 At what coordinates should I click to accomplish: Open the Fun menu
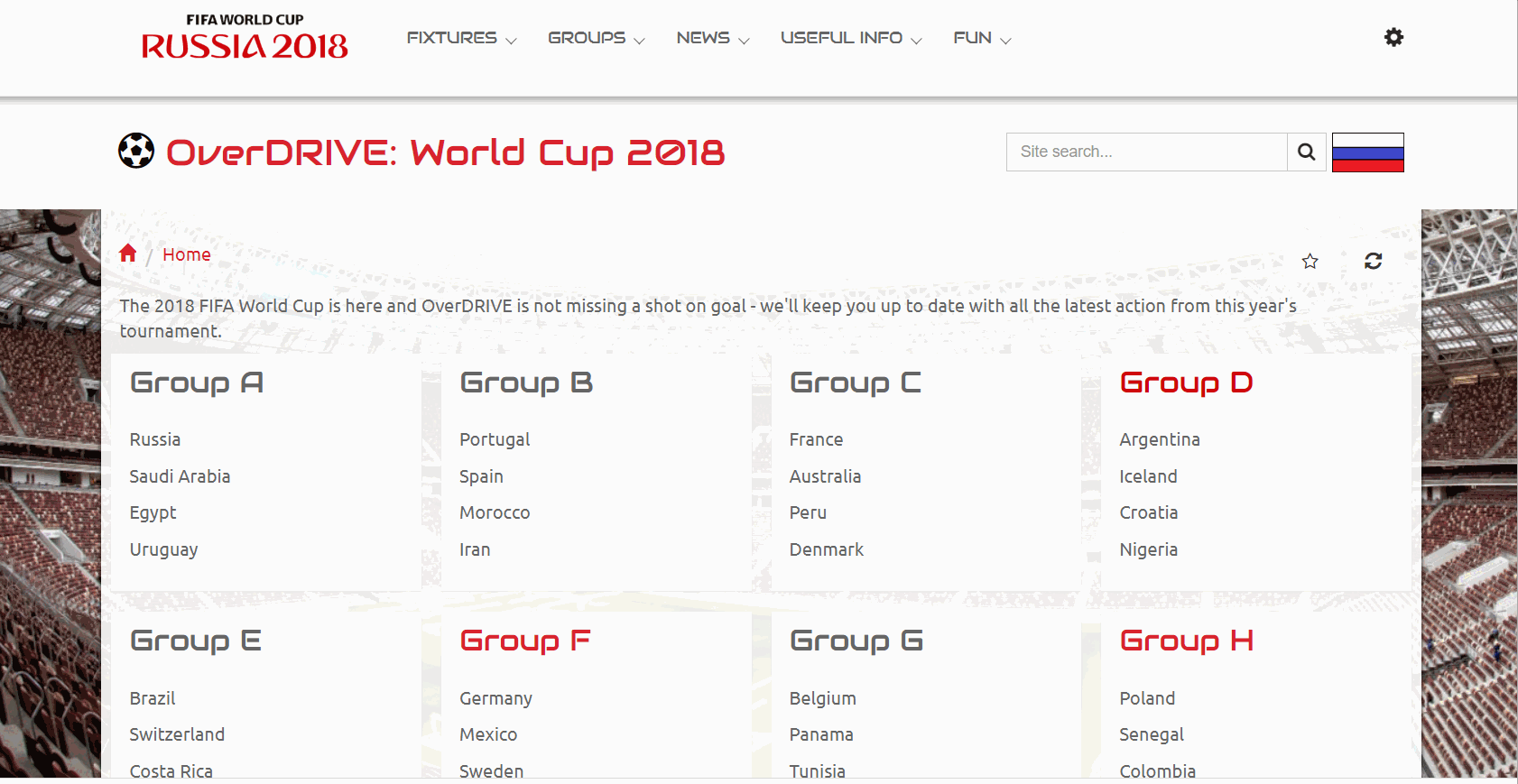[981, 38]
